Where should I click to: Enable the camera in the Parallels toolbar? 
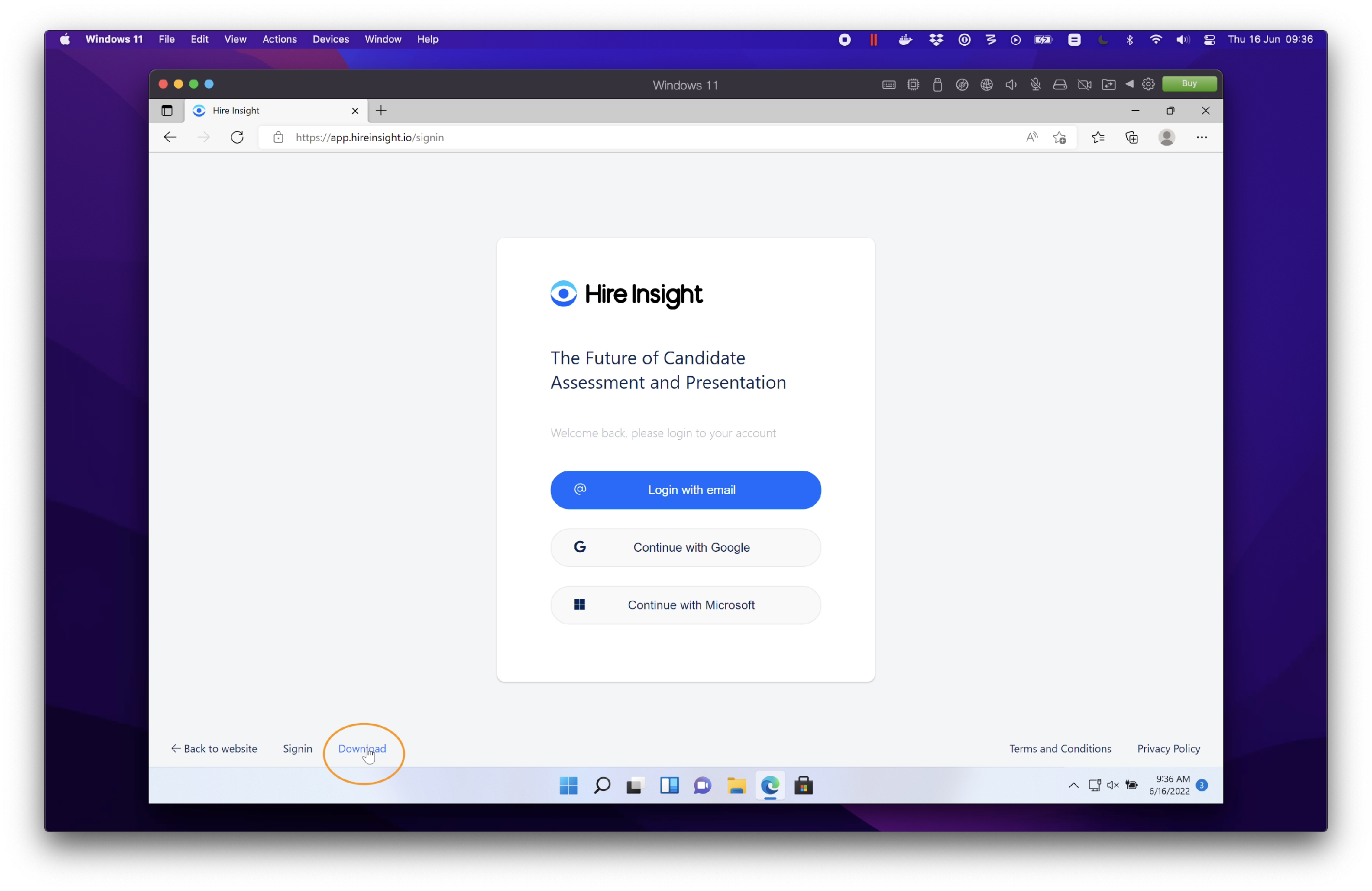(1085, 84)
